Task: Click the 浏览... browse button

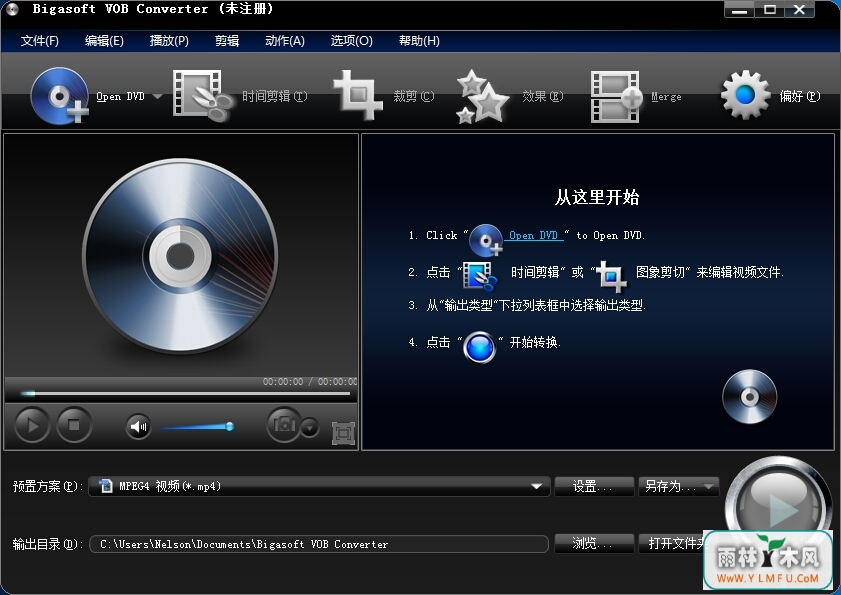Action: click(594, 543)
